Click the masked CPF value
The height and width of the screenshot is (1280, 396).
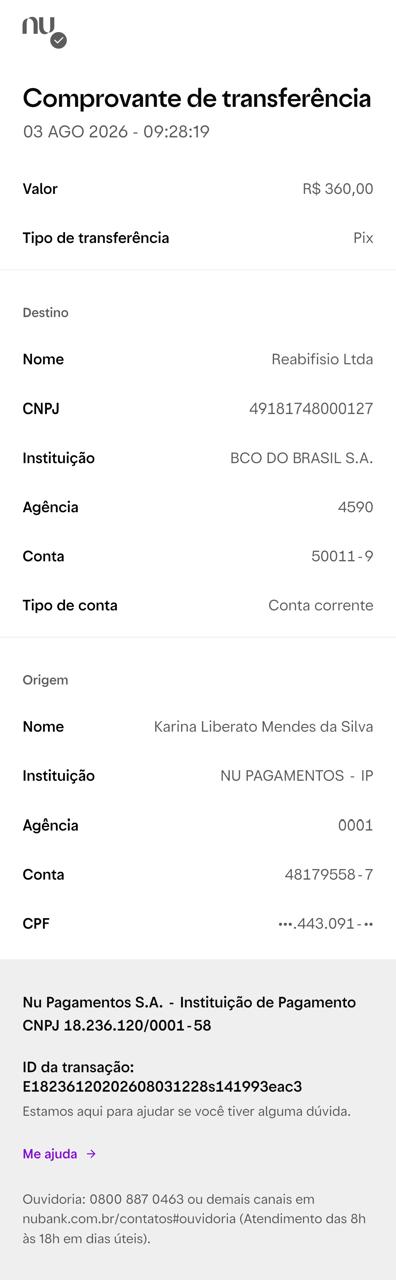(x=326, y=924)
